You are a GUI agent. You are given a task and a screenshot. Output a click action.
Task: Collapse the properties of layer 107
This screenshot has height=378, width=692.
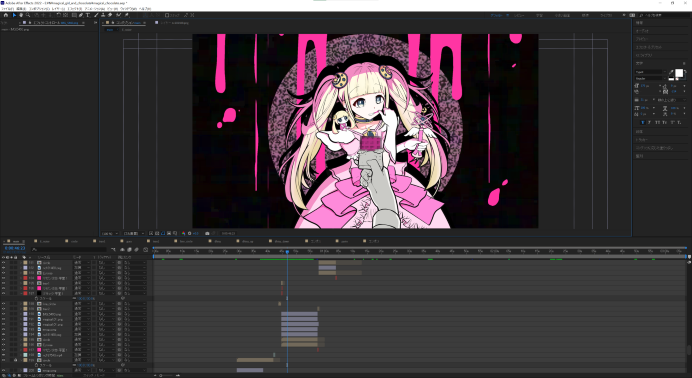click(21, 293)
